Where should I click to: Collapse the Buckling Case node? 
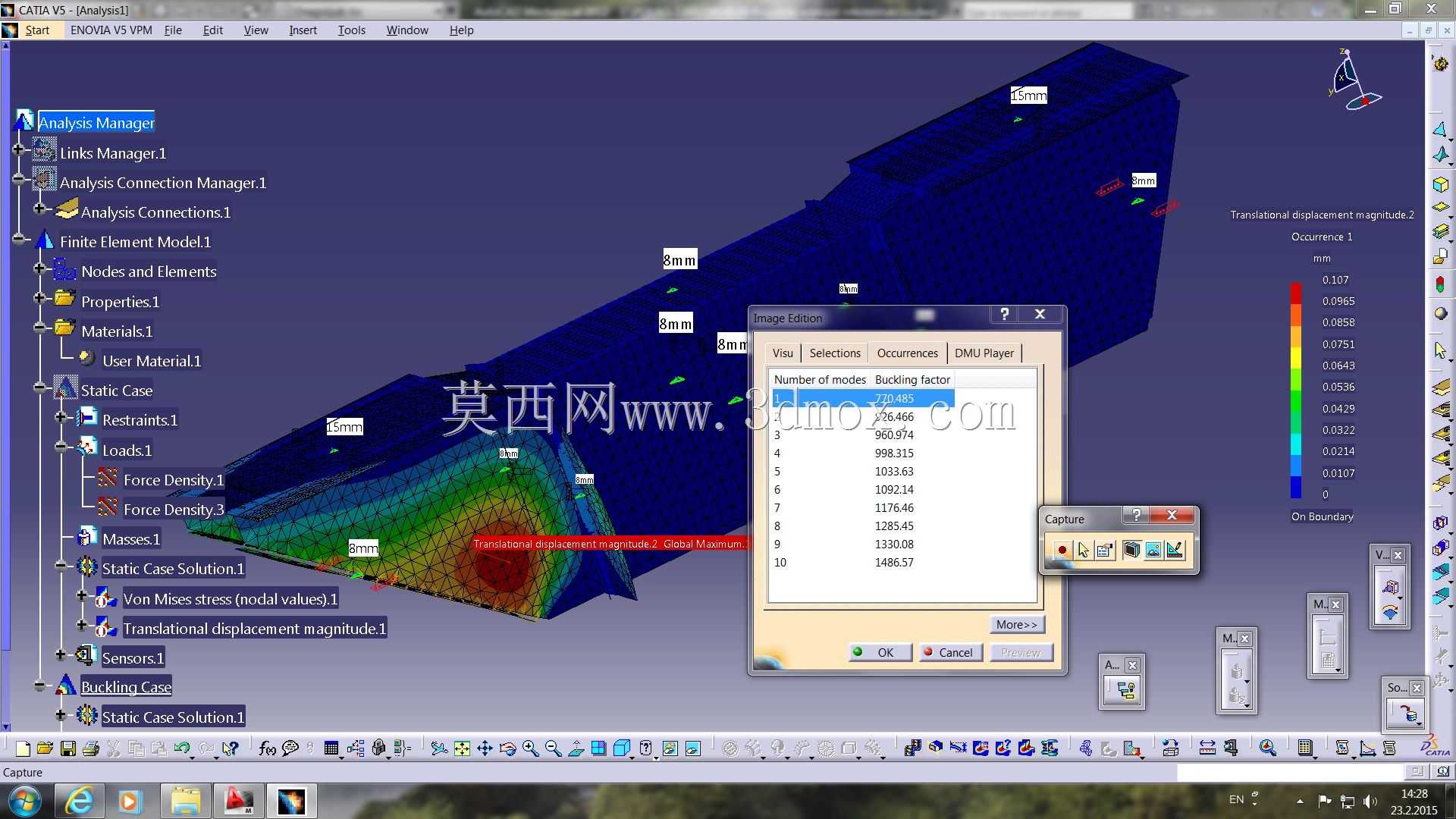[39, 686]
